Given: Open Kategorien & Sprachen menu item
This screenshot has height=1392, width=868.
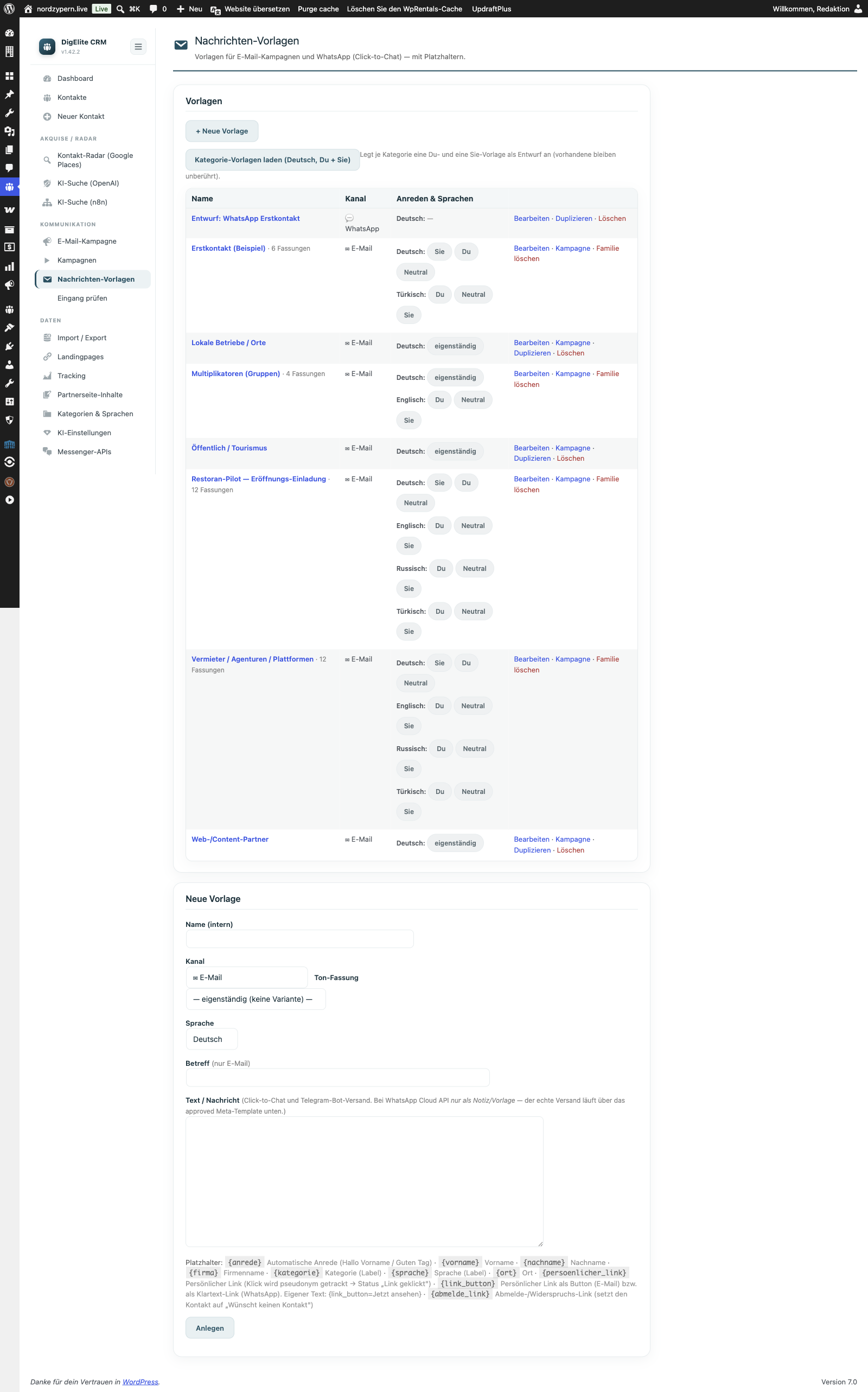Looking at the screenshot, I should (95, 414).
